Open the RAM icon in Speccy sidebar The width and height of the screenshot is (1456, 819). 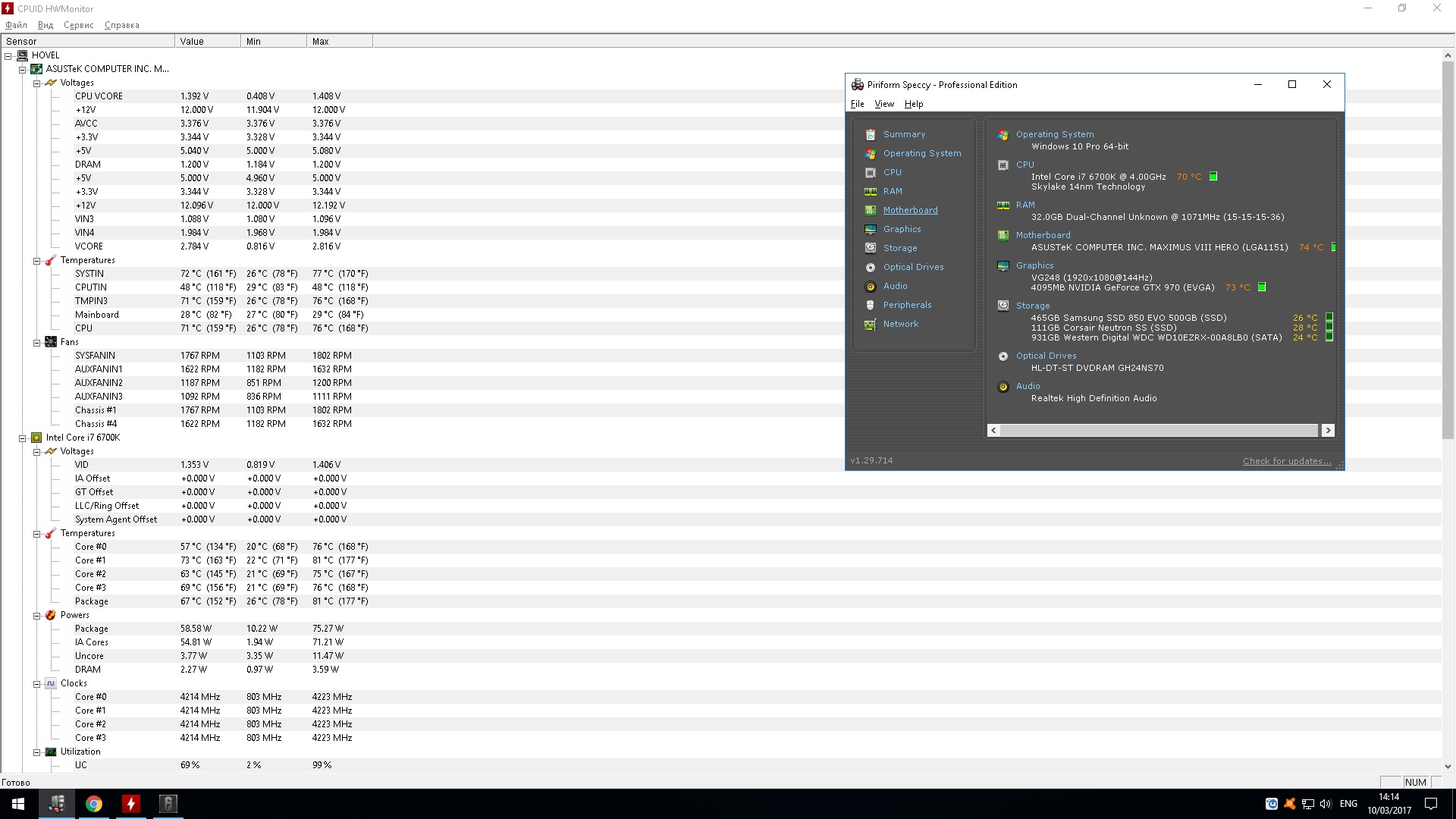click(871, 191)
